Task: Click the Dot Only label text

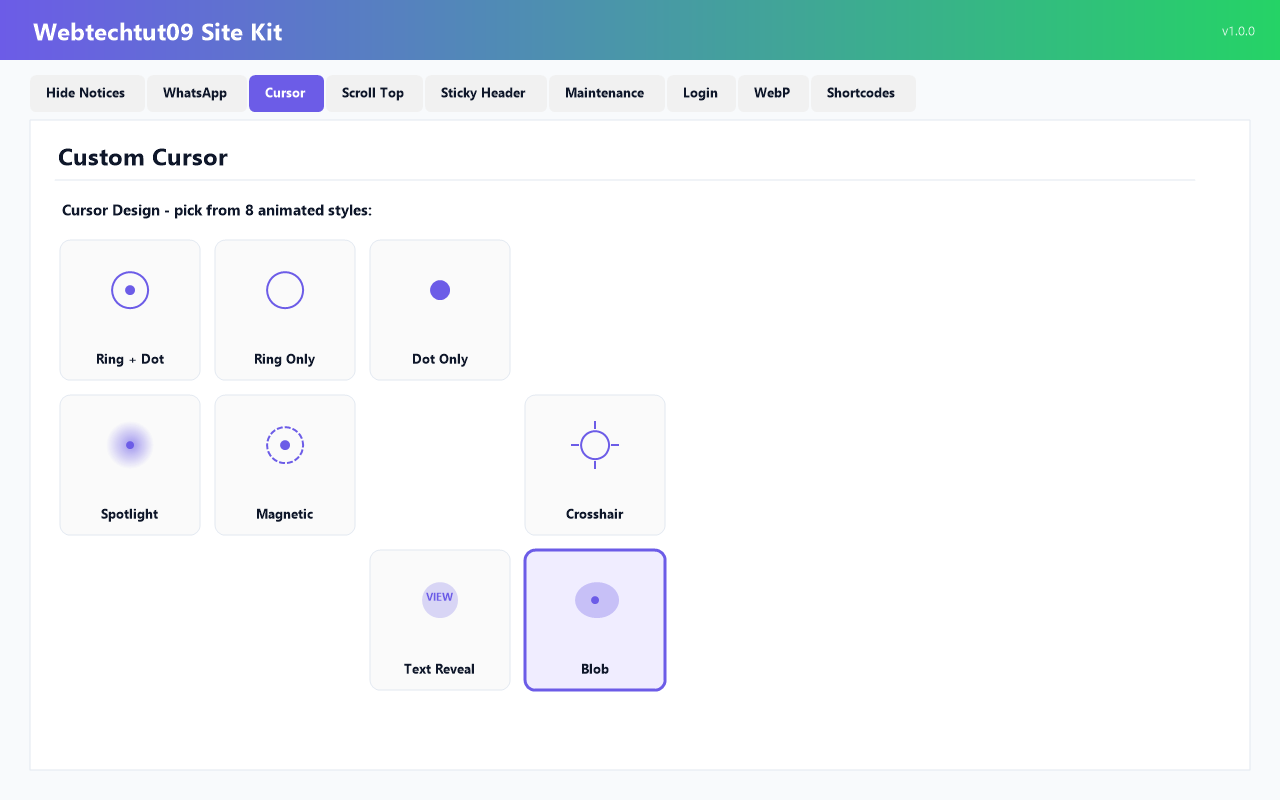Action: [x=440, y=359]
